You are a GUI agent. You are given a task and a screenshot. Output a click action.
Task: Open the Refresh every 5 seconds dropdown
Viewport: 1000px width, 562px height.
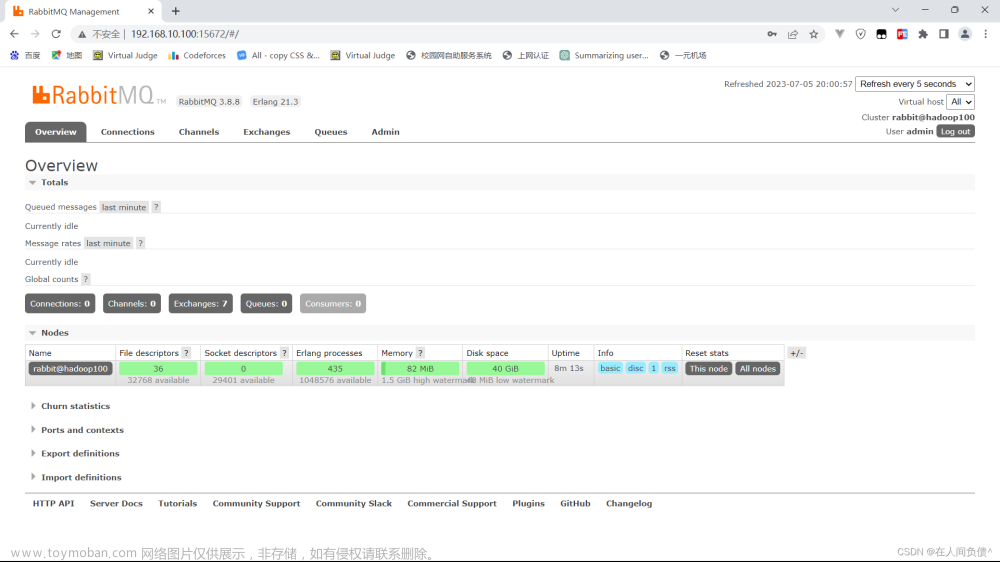coord(915,84)
